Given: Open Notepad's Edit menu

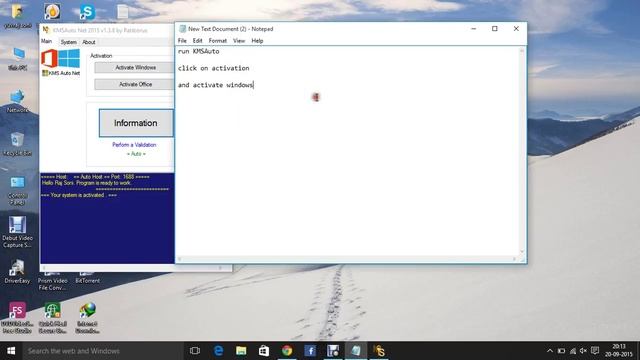Looking at the screenshot, I should point(198,41).
